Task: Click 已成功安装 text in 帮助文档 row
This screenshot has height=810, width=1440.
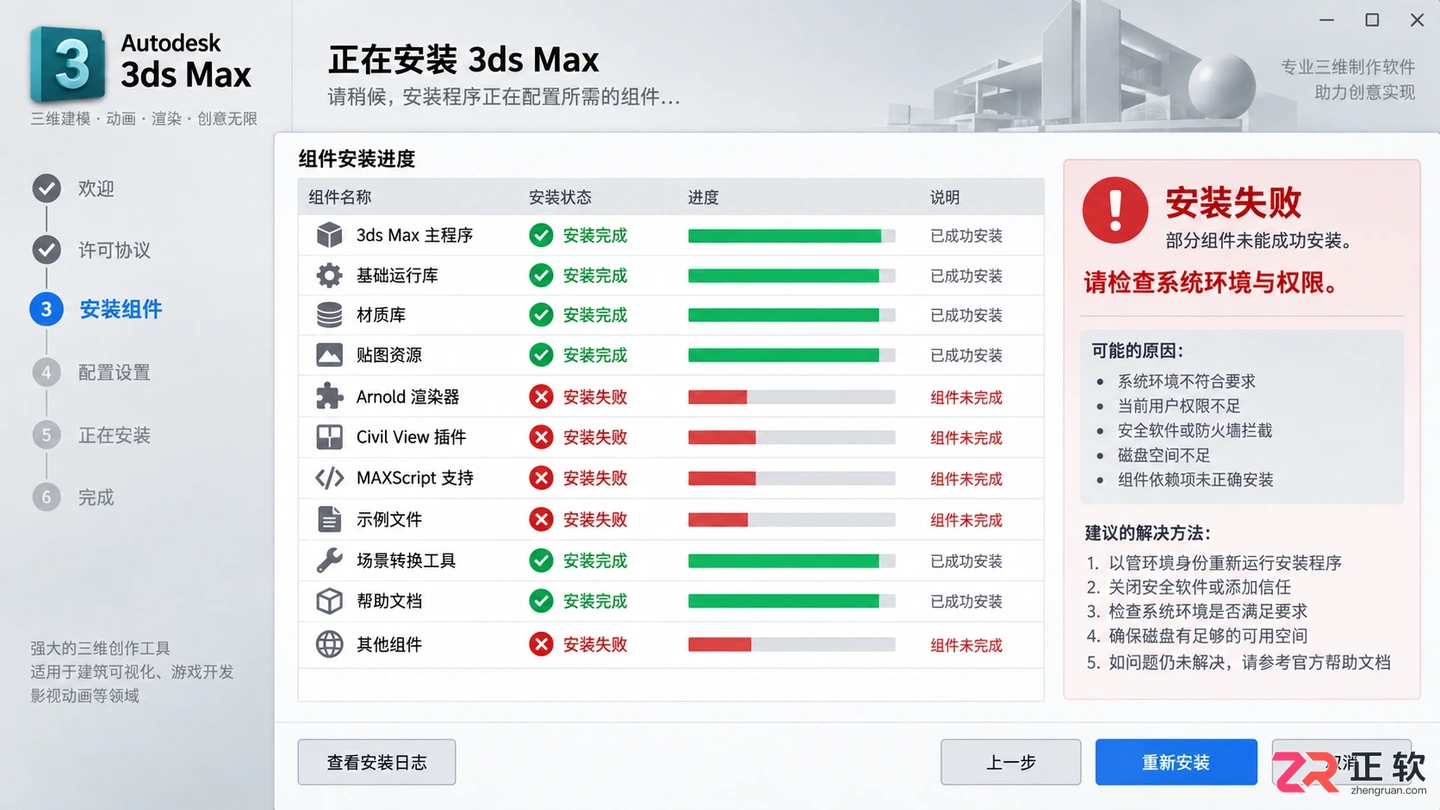Action: 966,601
